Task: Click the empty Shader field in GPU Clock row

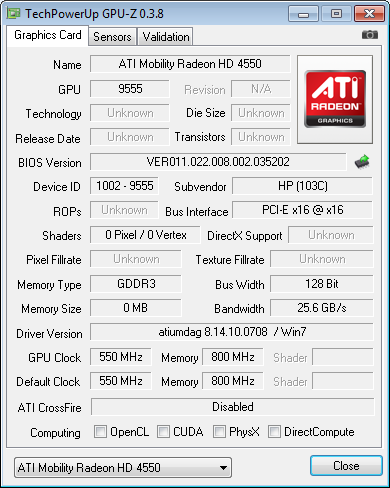Action: coord(343,357)
